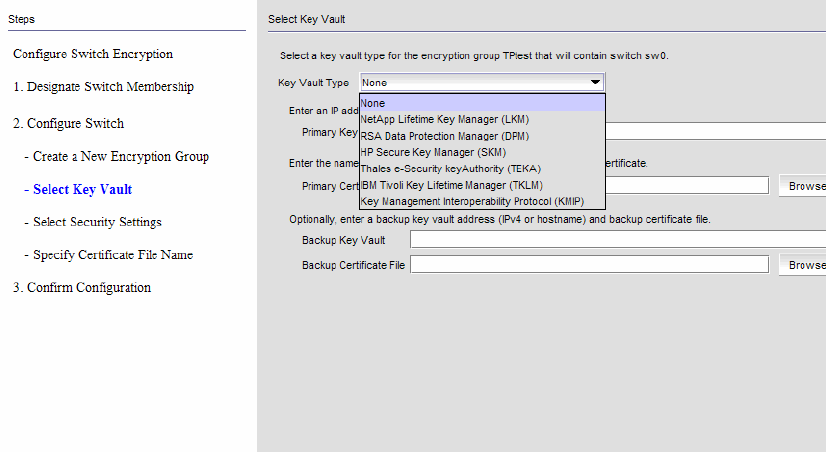Viewport: 826px width, 452px height.
Task: Choose Thales e-Security keyAuthority (TEKA)
Action: 450,168
